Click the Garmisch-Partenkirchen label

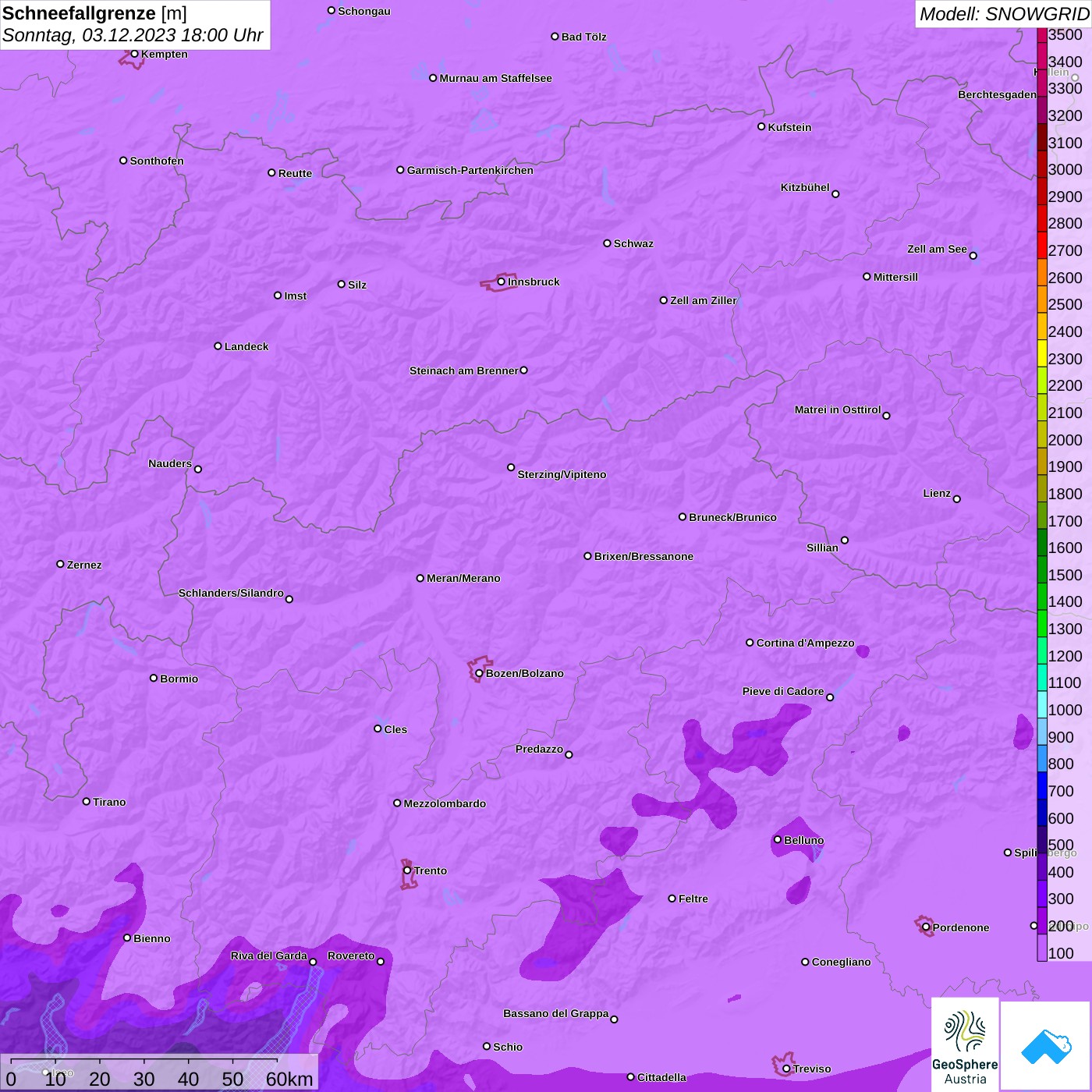click(x=470, y=170)
